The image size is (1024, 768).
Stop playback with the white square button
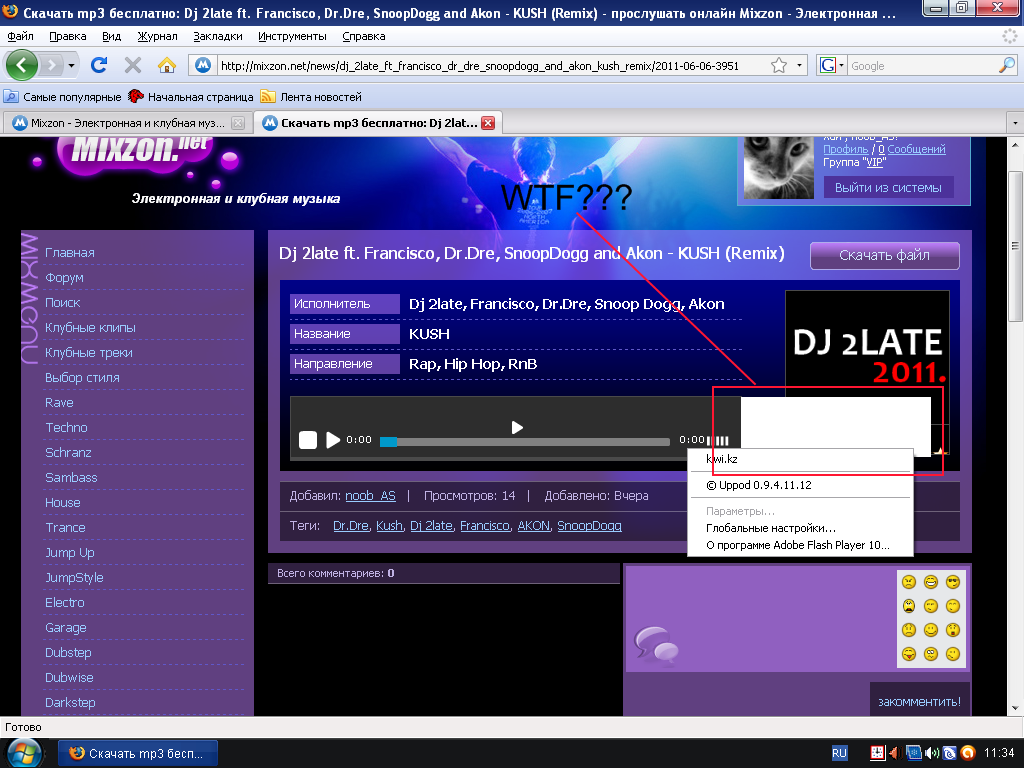308,440
